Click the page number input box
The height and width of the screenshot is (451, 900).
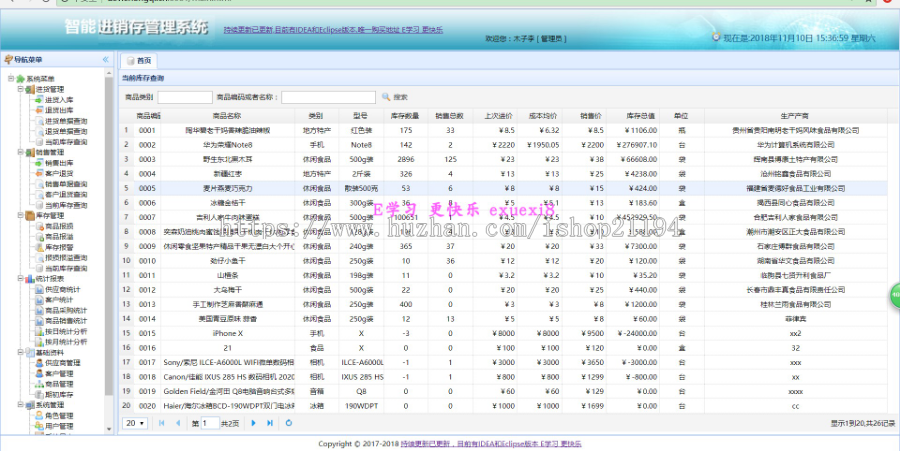[x=210, y=423]
